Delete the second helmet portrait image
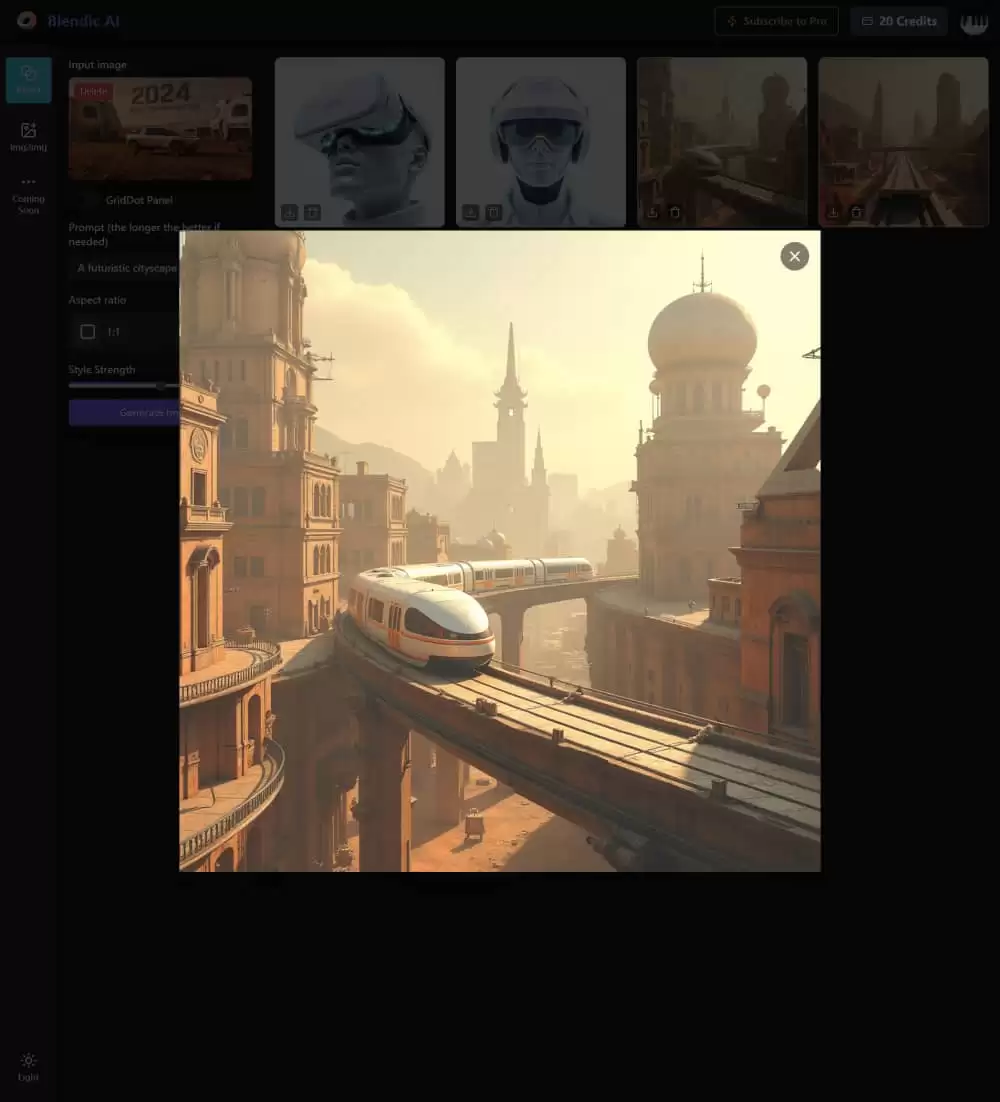1000x1102 pixels. (x=493, y=212)
